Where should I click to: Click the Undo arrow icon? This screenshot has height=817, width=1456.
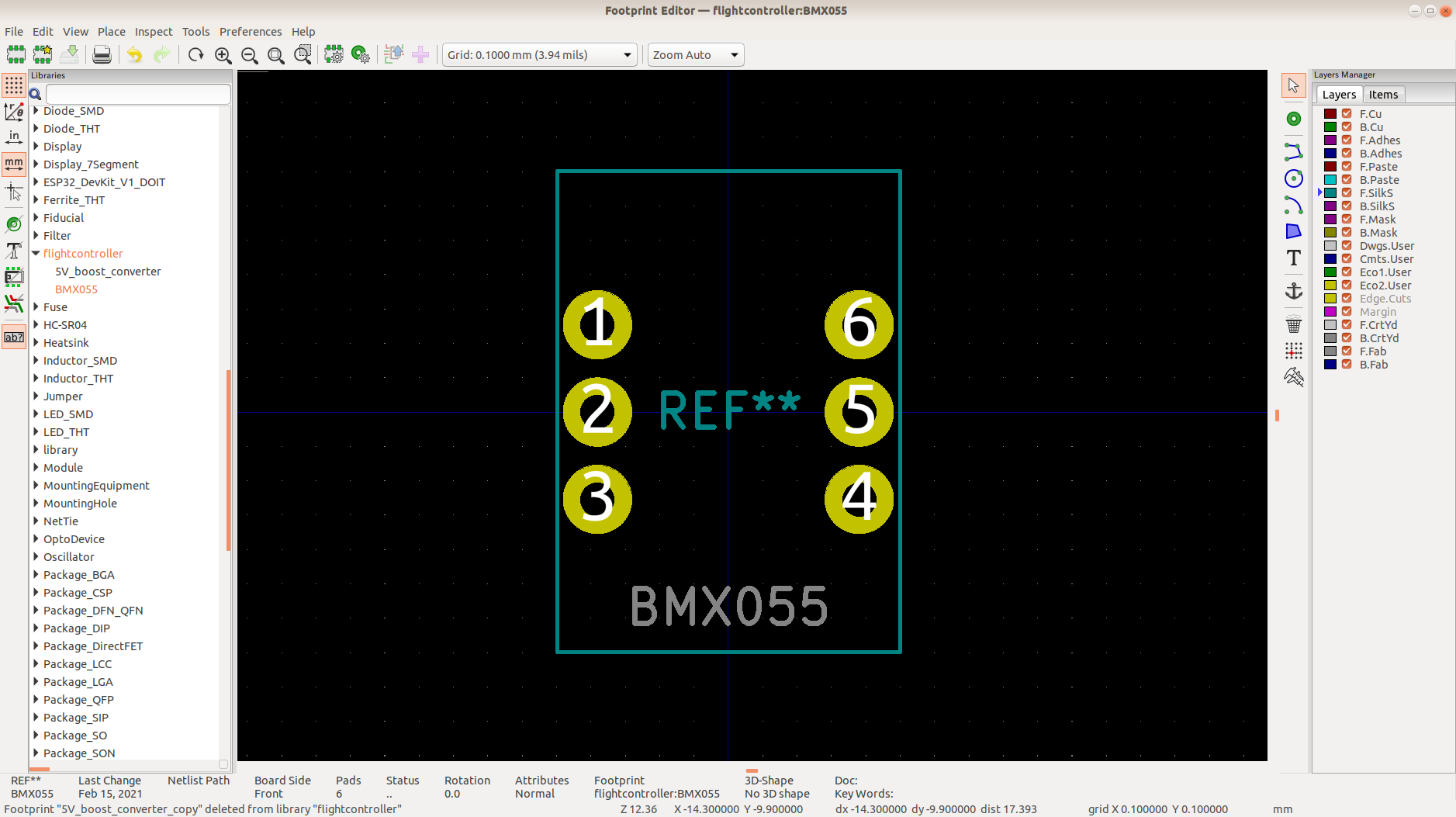click(x=134, y=54)
